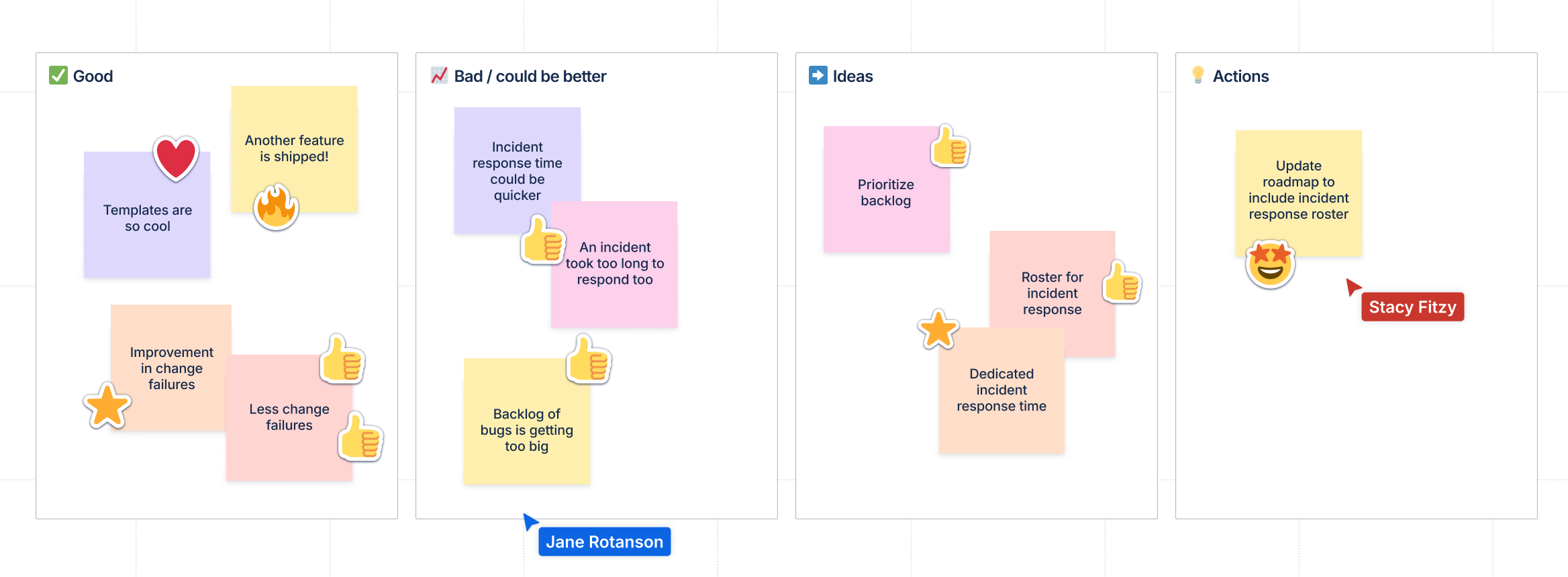Click the blue arrow icon on the Ideas column
Image resolution: width=1568 pixels, height=577 pixels.
pos(818,76)
